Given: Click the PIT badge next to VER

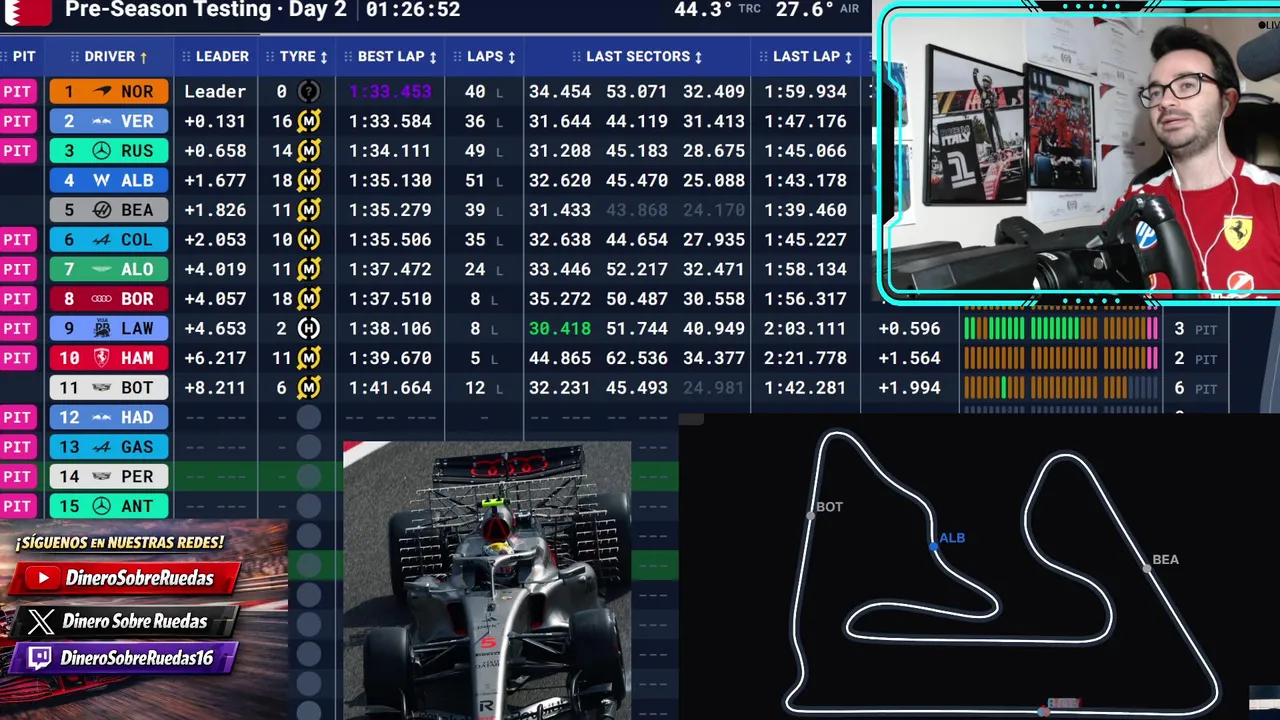Looking at the screenshot, I should pos(17,121).
